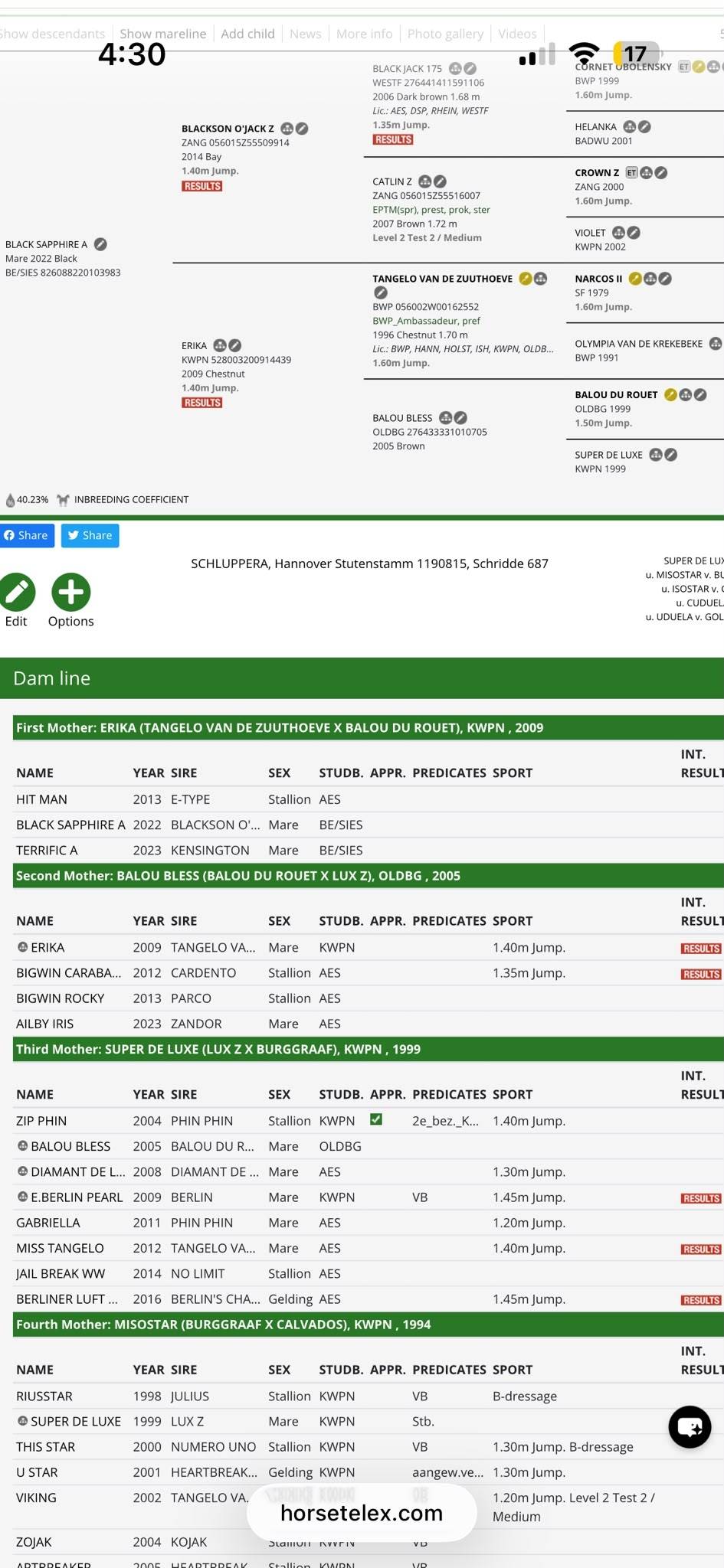View RESULTS for BLACKSON O'JACK Z
724x1568 pixels.
tap(202, 186)
